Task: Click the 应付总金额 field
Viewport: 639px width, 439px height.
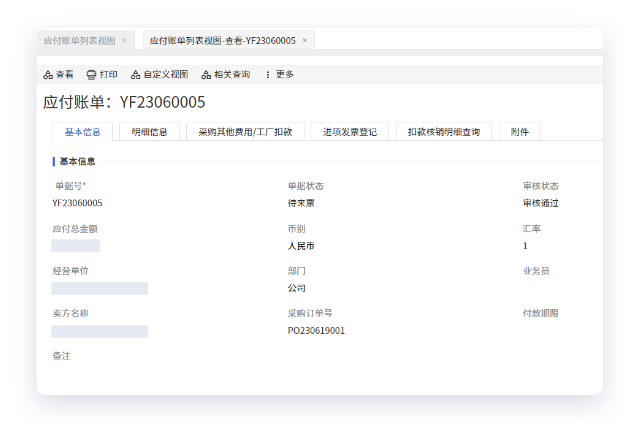Action: coord(76,246)
